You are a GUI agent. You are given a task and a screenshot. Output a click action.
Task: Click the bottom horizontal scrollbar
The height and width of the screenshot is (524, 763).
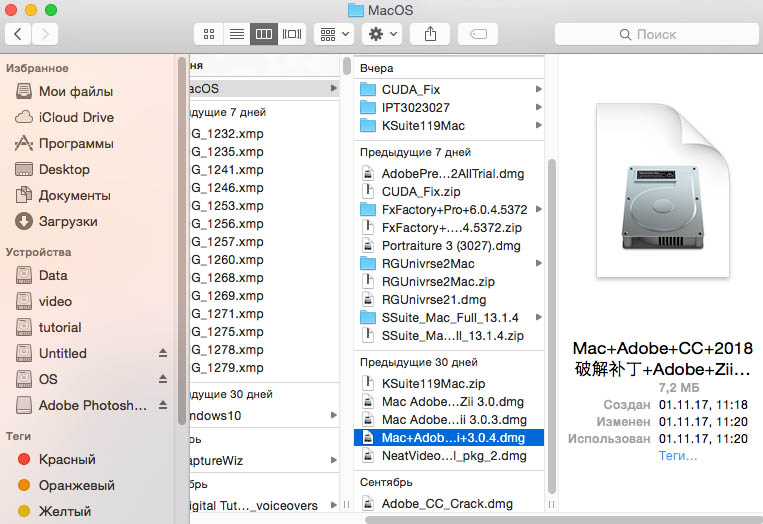[x=563, y=520]
